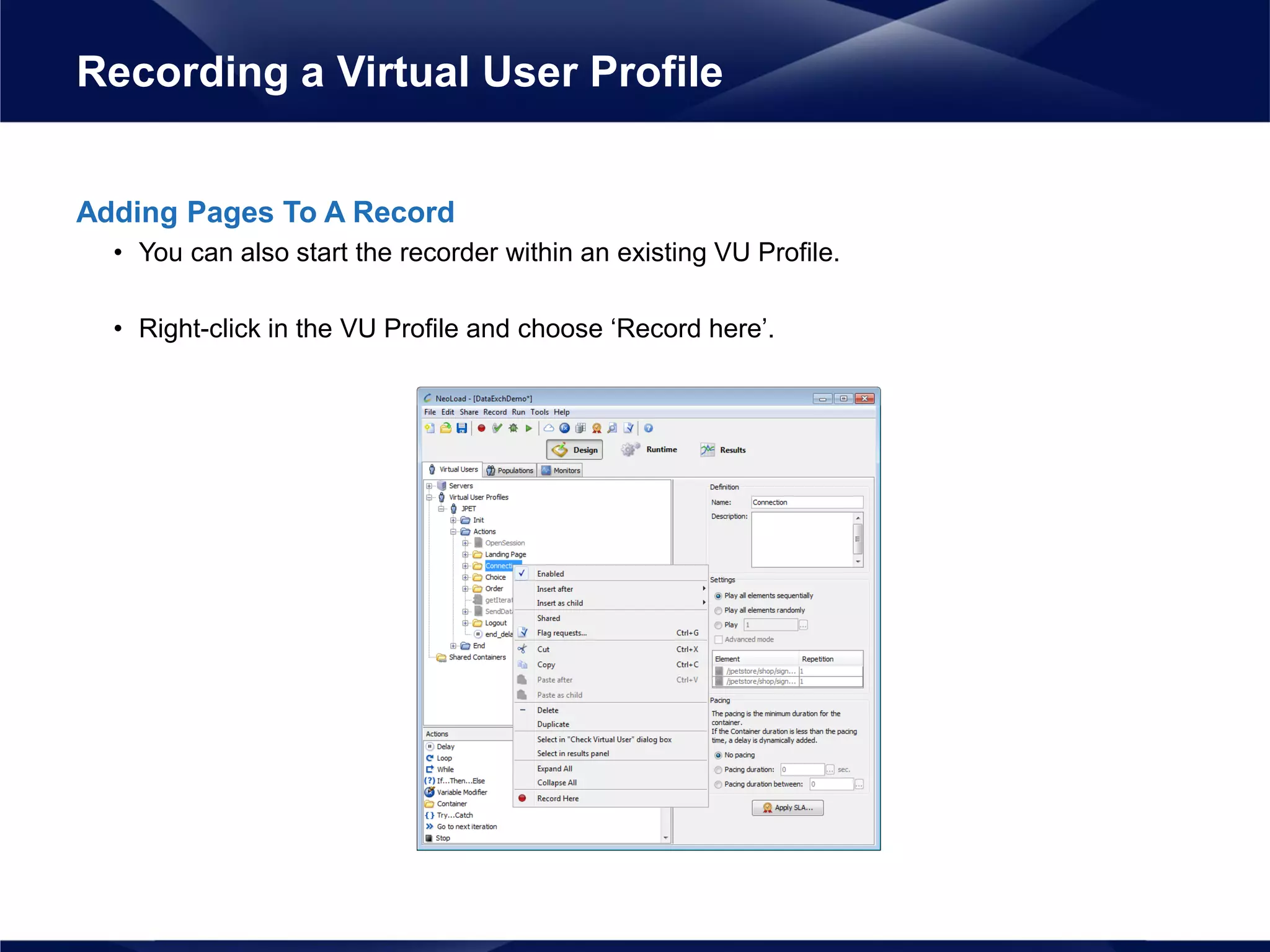The image size is (1270, 952).
Task: Click the Go to next iteration icon
Action: [430, 826]
